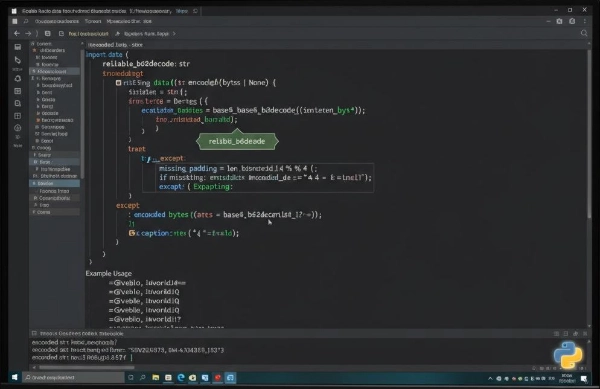Screen dimensions: 600x389
Task: Open the notification center icon at taskbar's right end
Action: [584, 379]
